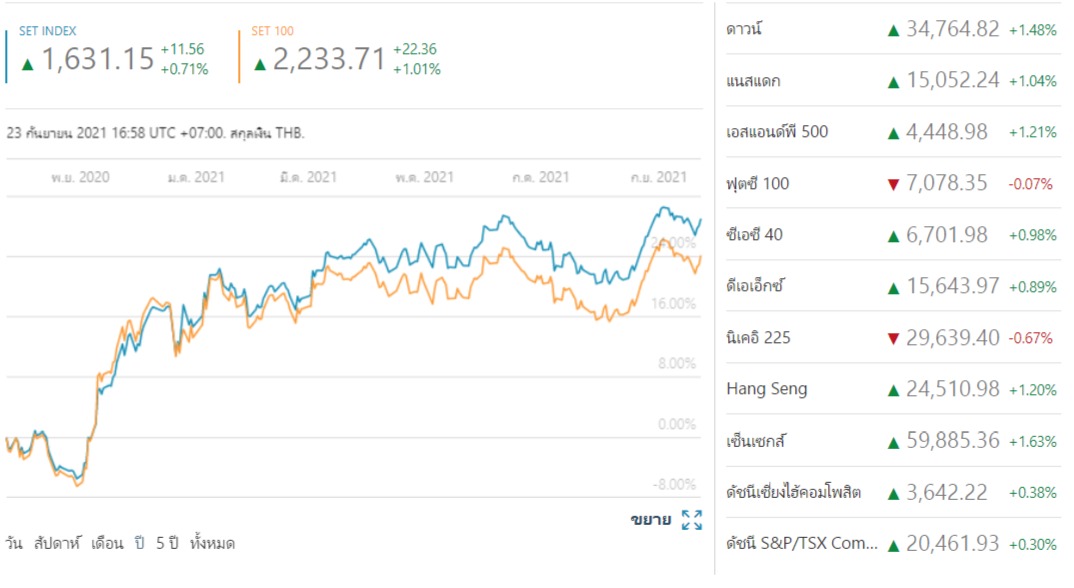Click the green up arrow beside SET INDEX

tap(28, 64)
